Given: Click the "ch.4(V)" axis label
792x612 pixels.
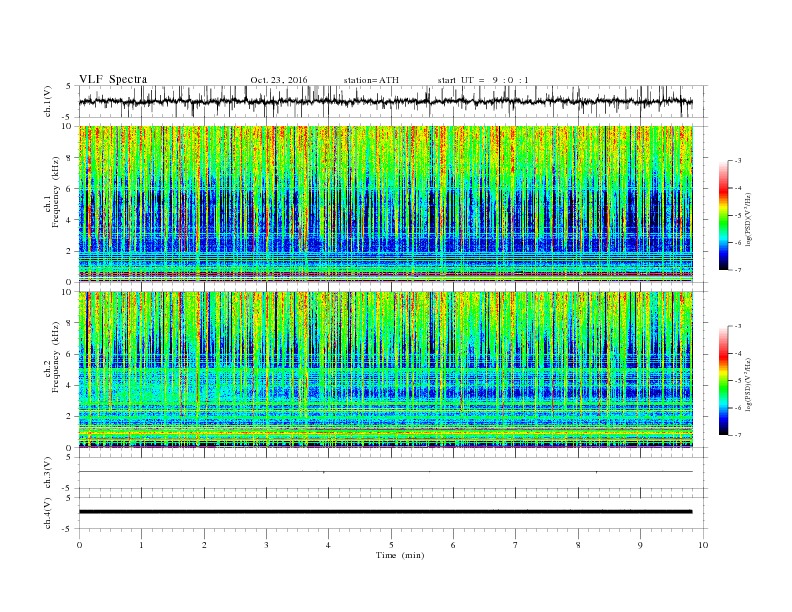Looking at the screenshot, I should click(x=48, y=513).
